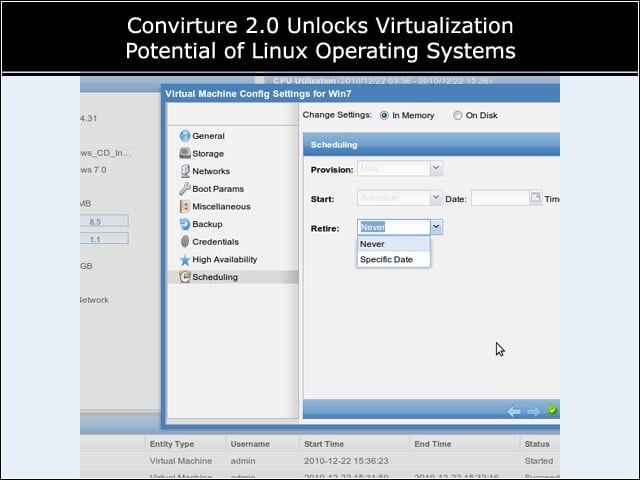Open the Provision dropdown arrow
Screen dimensions: 640x480
(436, 168)
